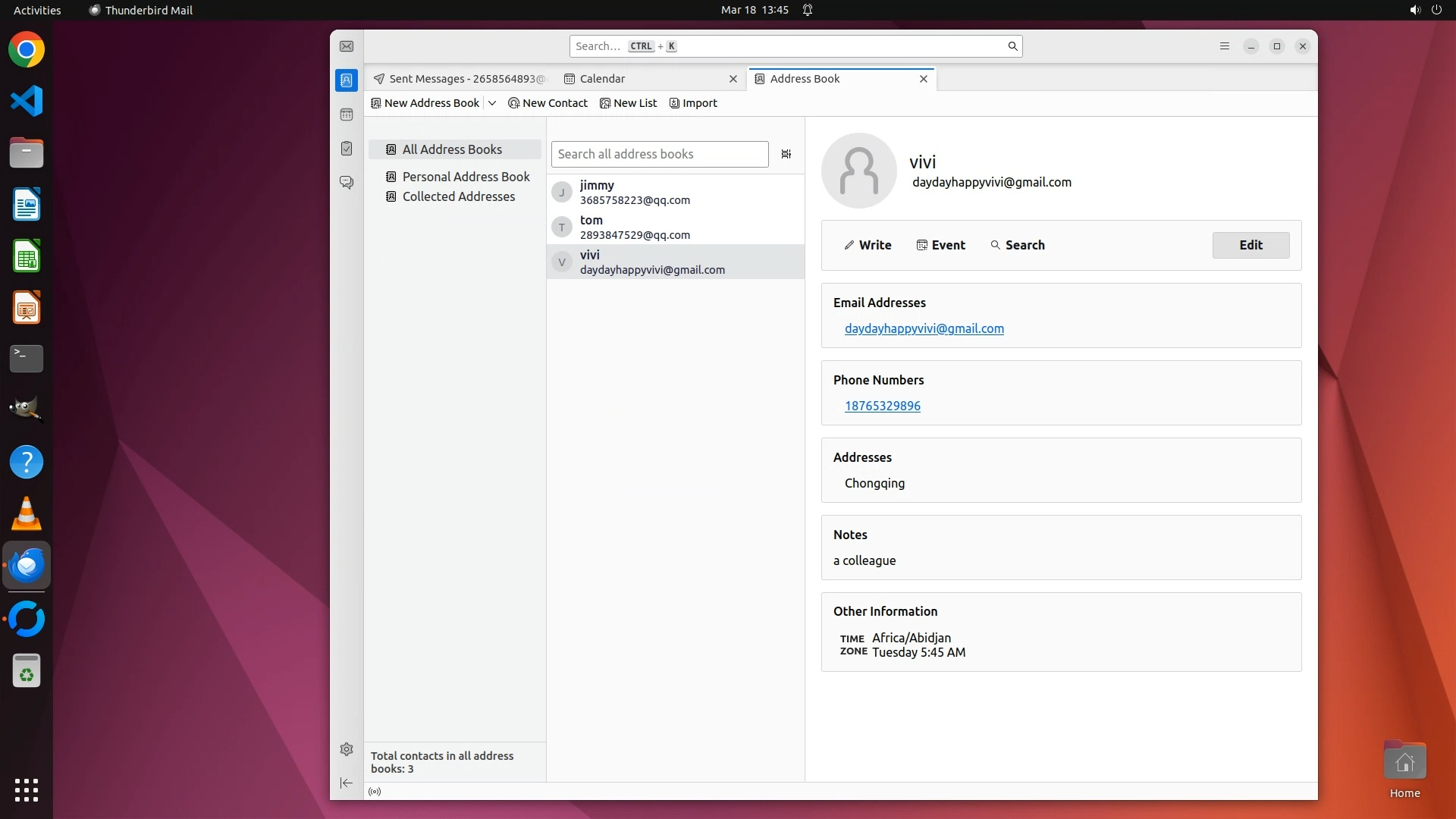Expand New Address Book dropdown arrow

tap(492, 103)
